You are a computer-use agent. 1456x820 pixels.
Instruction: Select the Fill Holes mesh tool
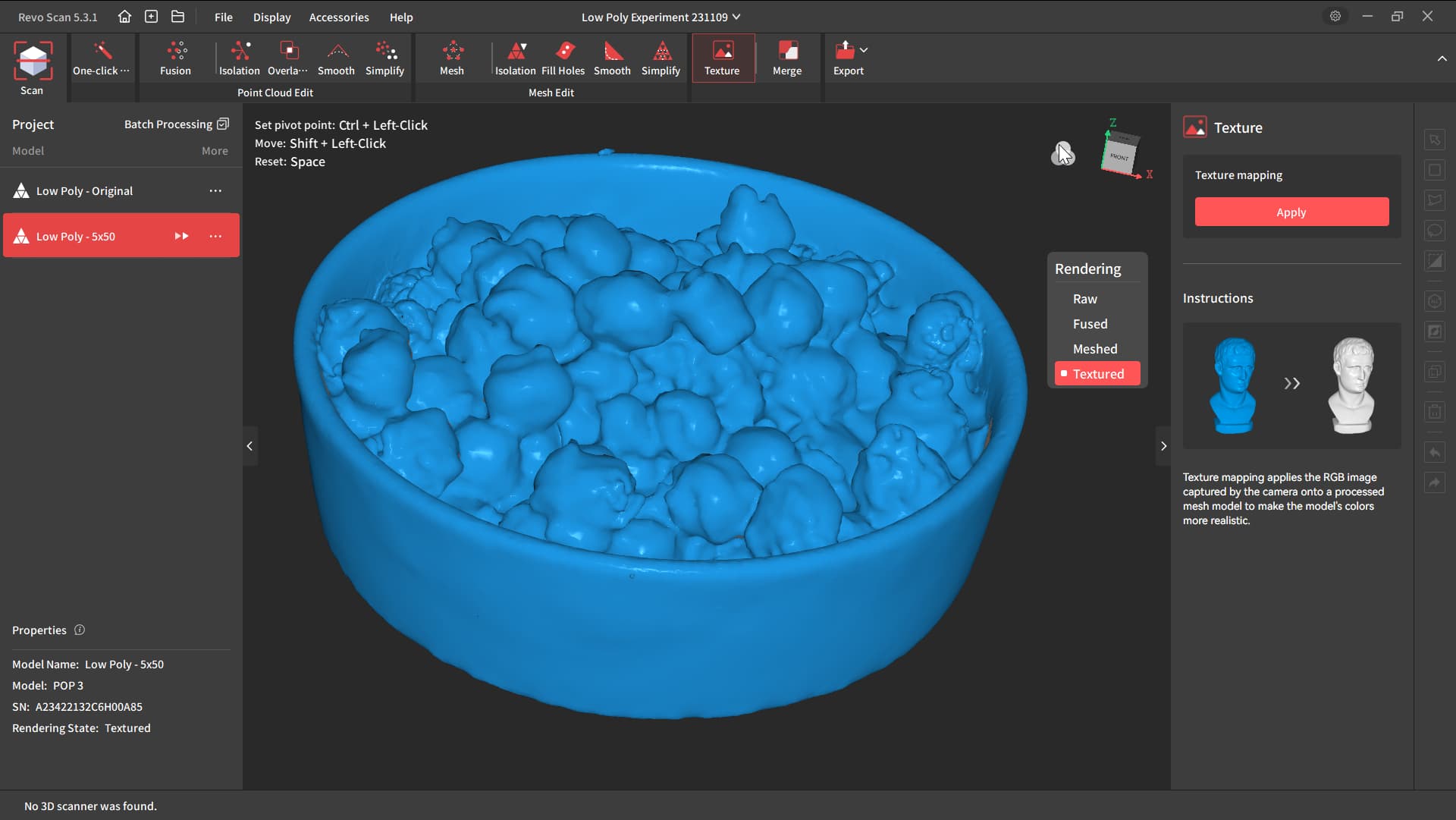pos(563,58)
